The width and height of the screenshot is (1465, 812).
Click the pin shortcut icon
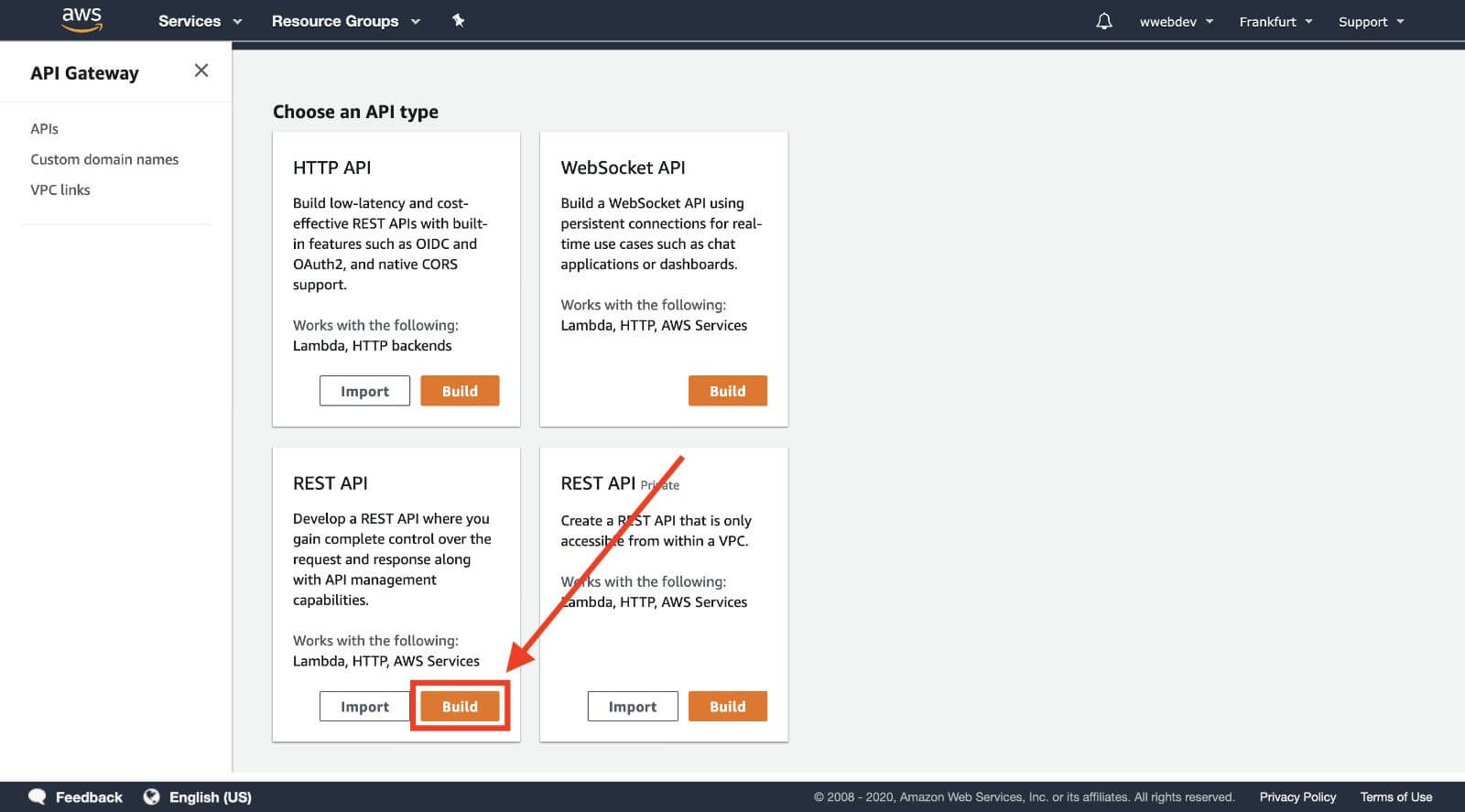459,20
